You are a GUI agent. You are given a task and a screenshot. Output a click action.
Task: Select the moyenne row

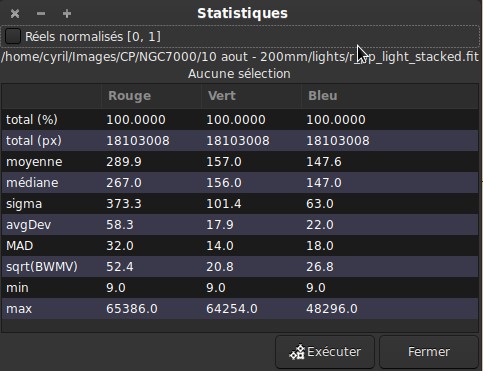click(240, 162)
